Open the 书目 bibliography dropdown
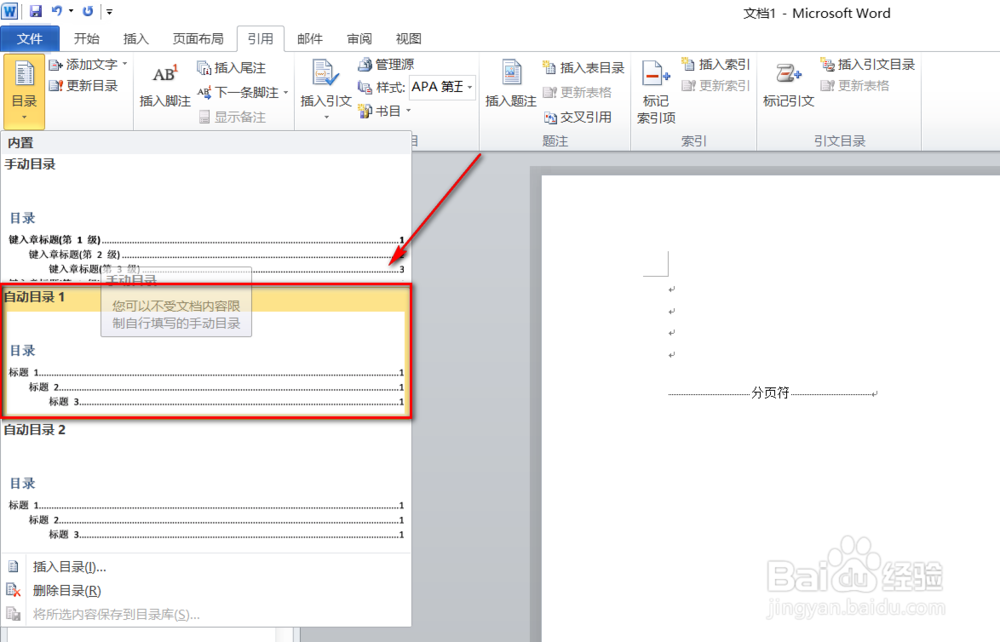The height and width of the screenshot is (642, 1000). point(385,112)
